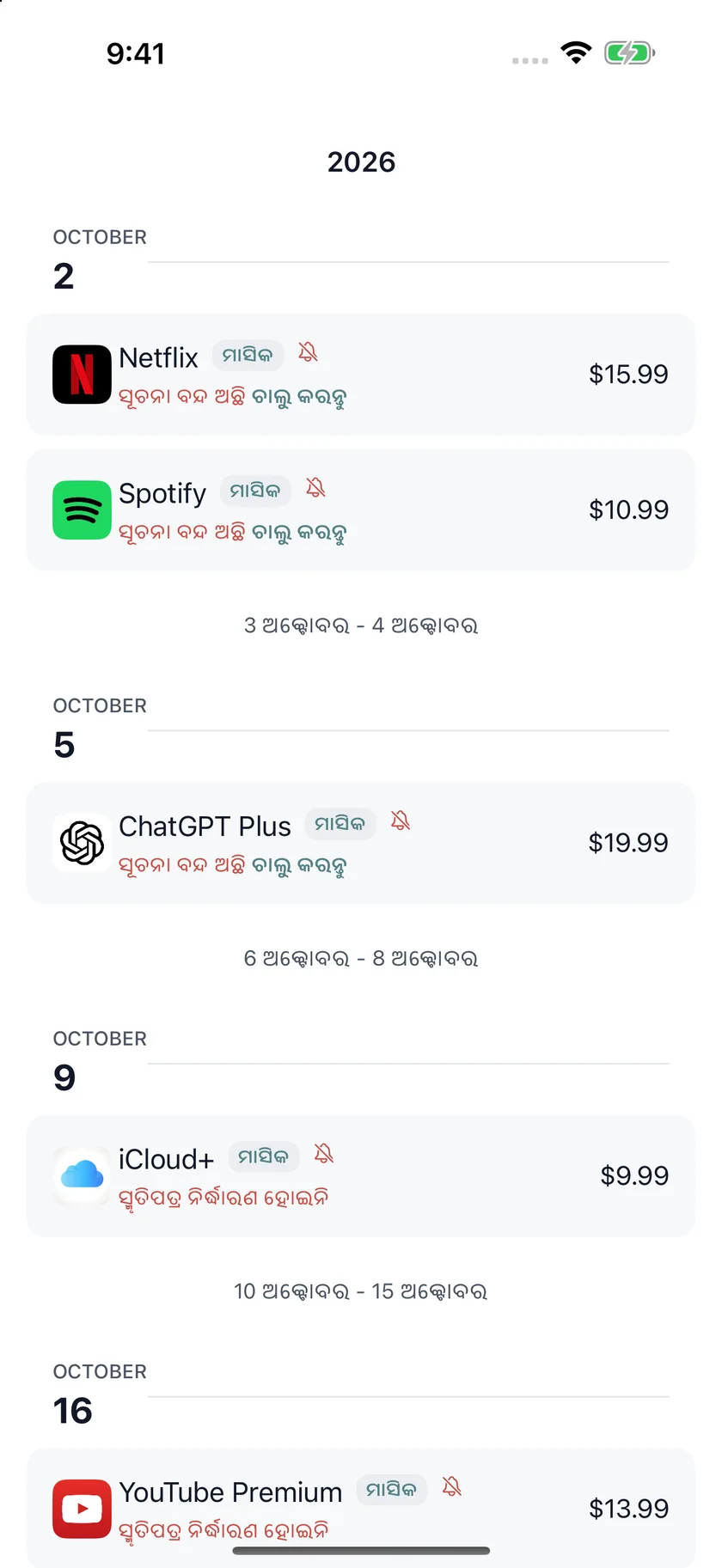
Task: Click the monthly badge on Netflix
Action: (248, 356)
